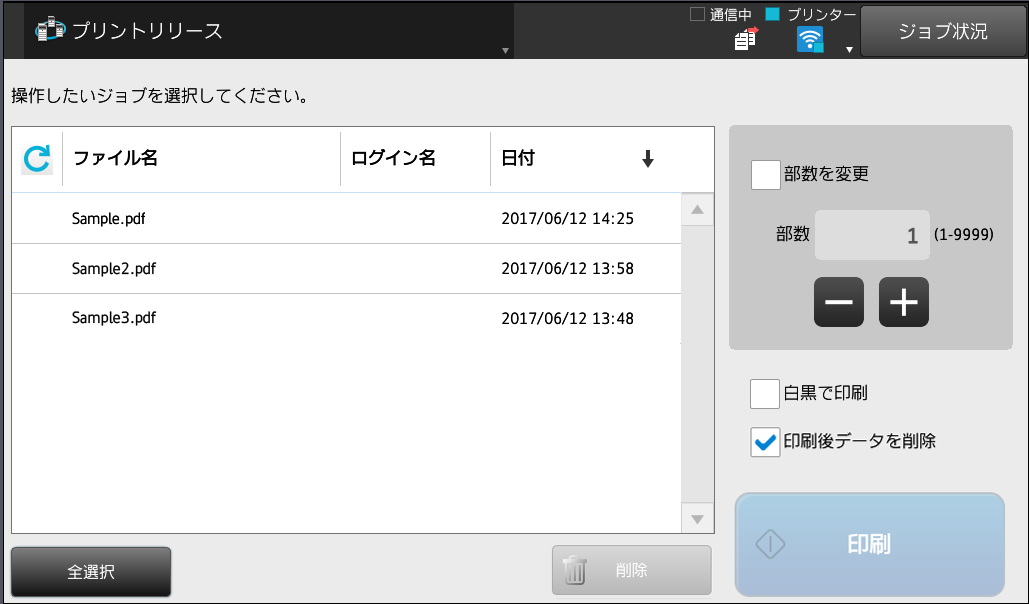The width and height of the screenshot is (1029, 604).
Task: Decrease copies with the minus button
Action: click(839, 302)
